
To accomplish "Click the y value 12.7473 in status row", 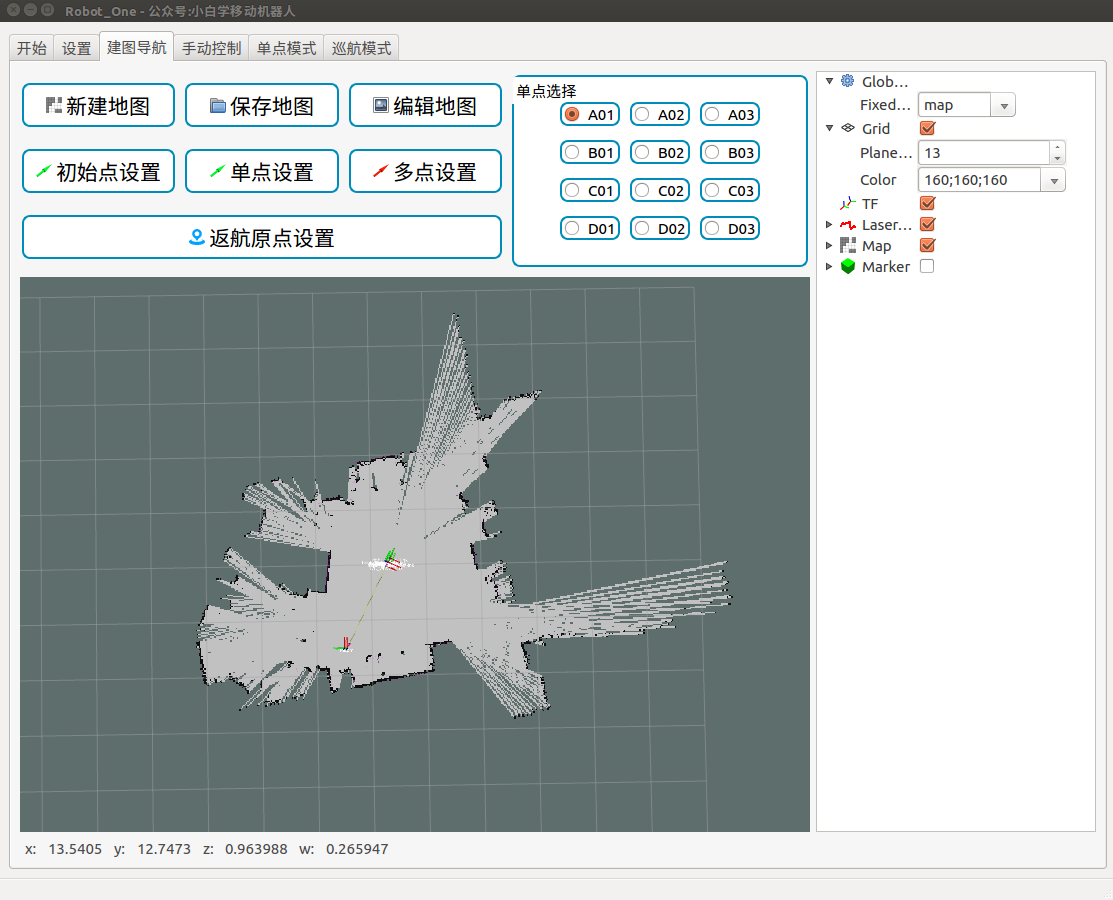I will click(x=164, y=849).
